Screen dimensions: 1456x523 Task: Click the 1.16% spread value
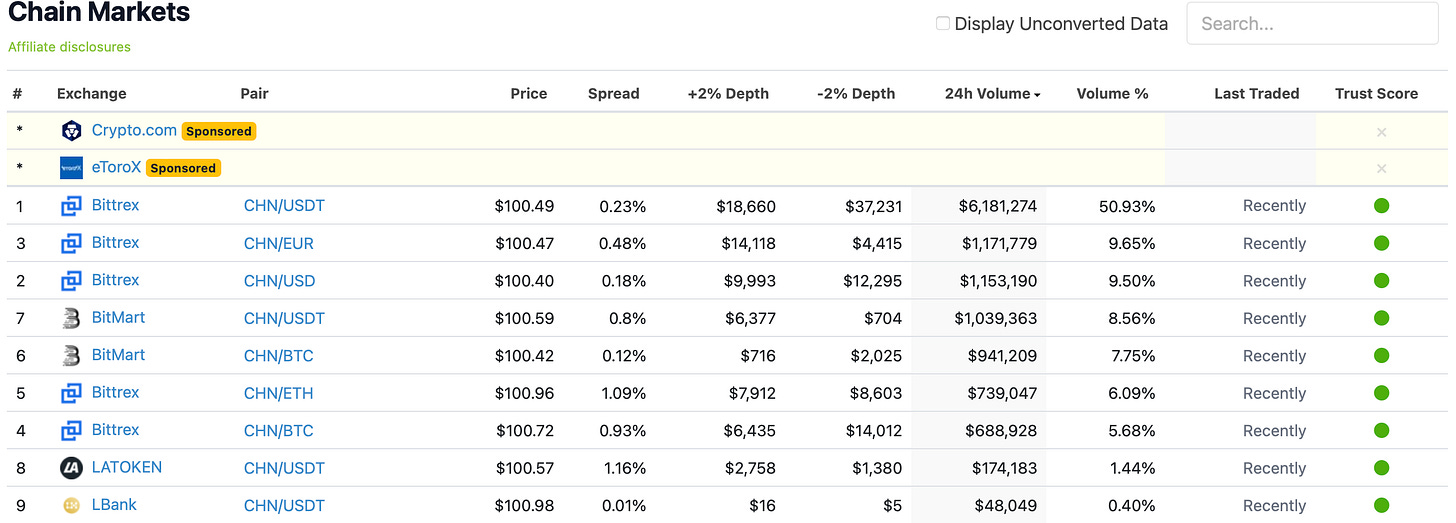[623, 468]
